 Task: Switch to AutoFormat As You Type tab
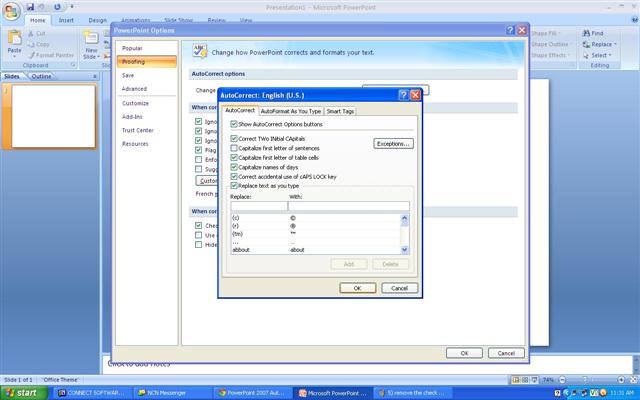click(x=291, y=111)
